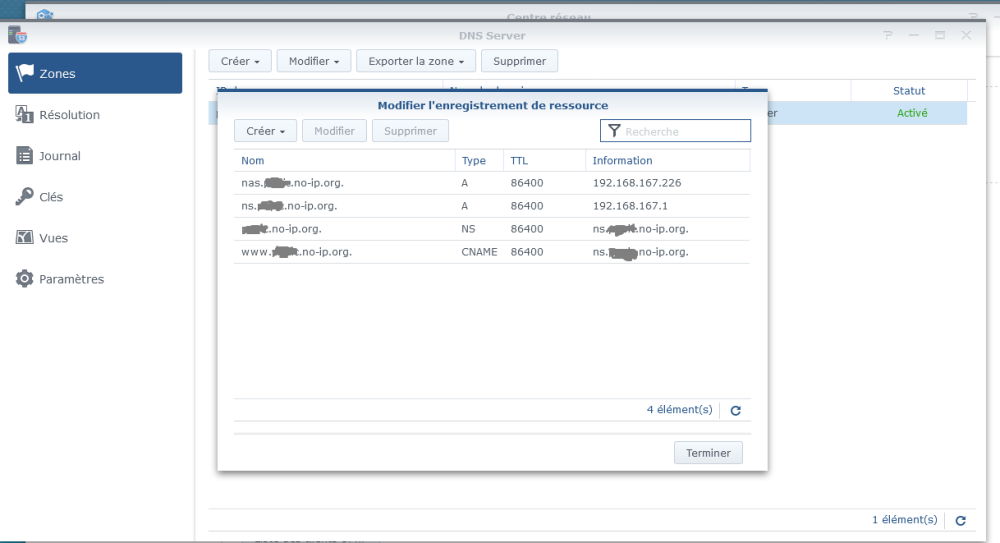Sort records by the TTL column header
1000x543 pixels.
(518, 160)
